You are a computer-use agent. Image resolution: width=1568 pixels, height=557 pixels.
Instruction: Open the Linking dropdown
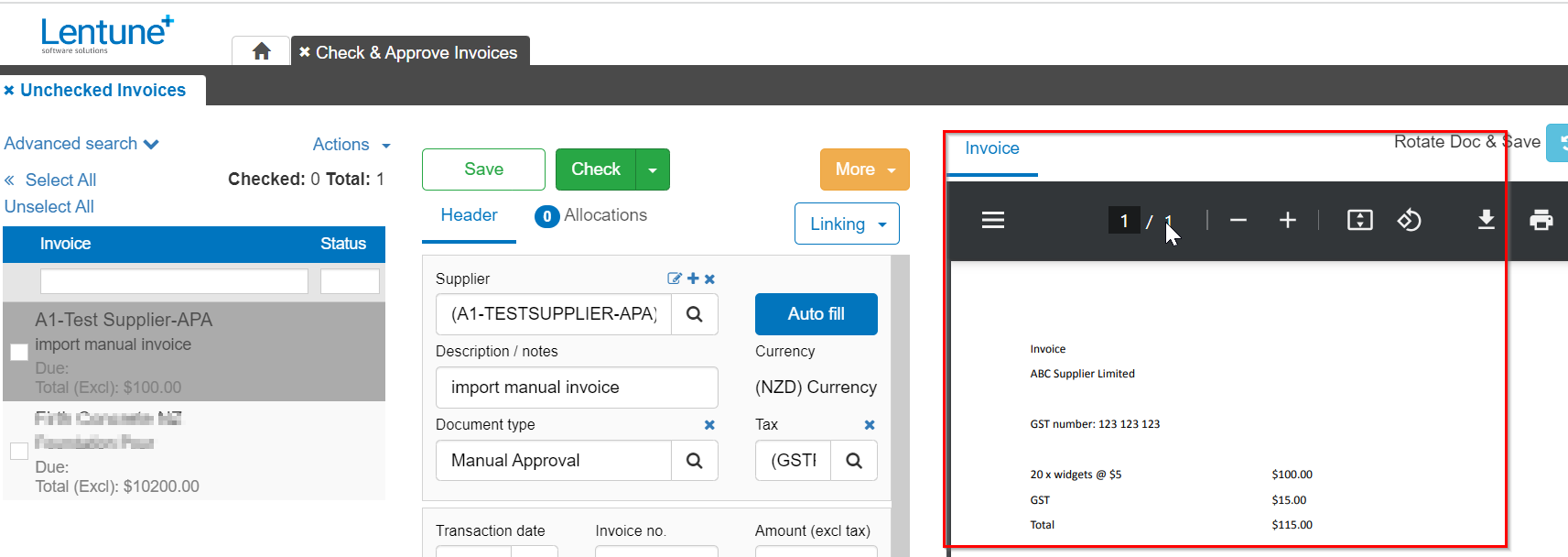[848, 224]
